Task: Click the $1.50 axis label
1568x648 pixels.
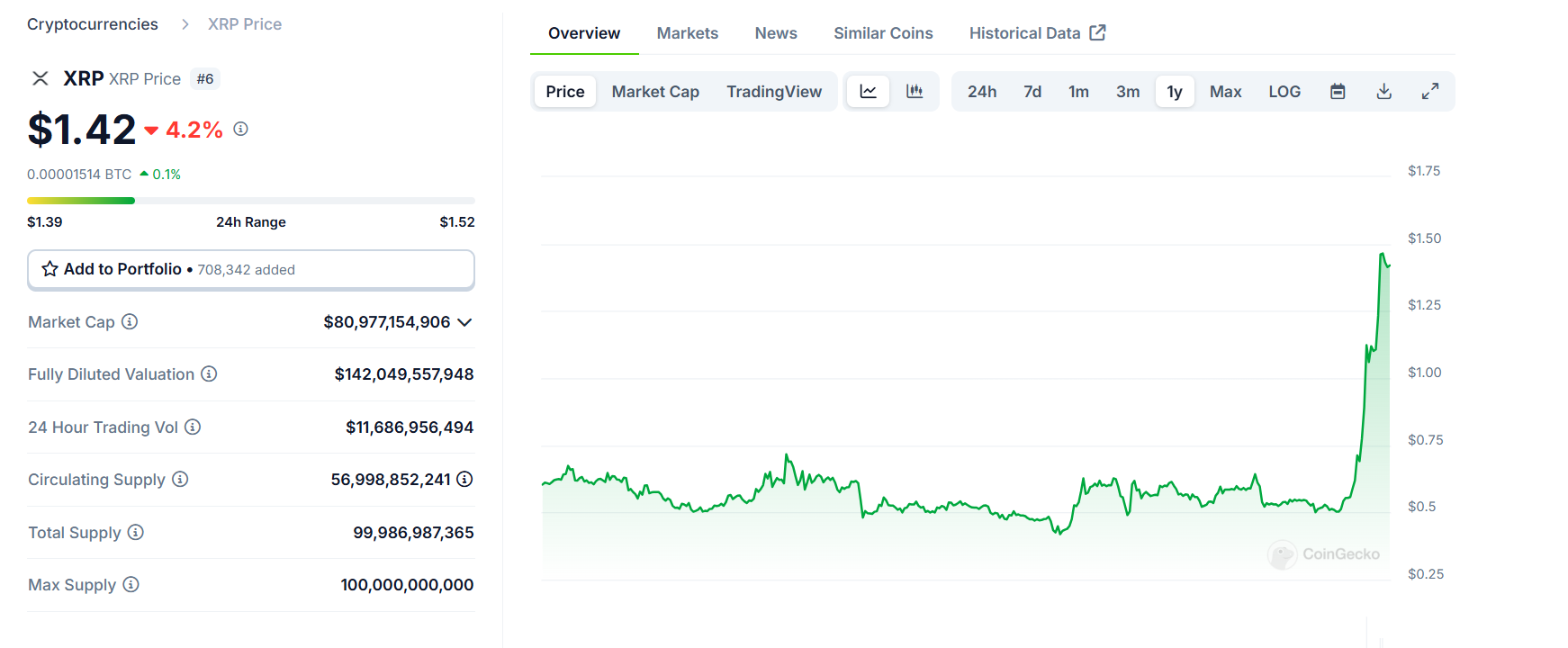Action: pyautogui.click(x=1425, y=238)
